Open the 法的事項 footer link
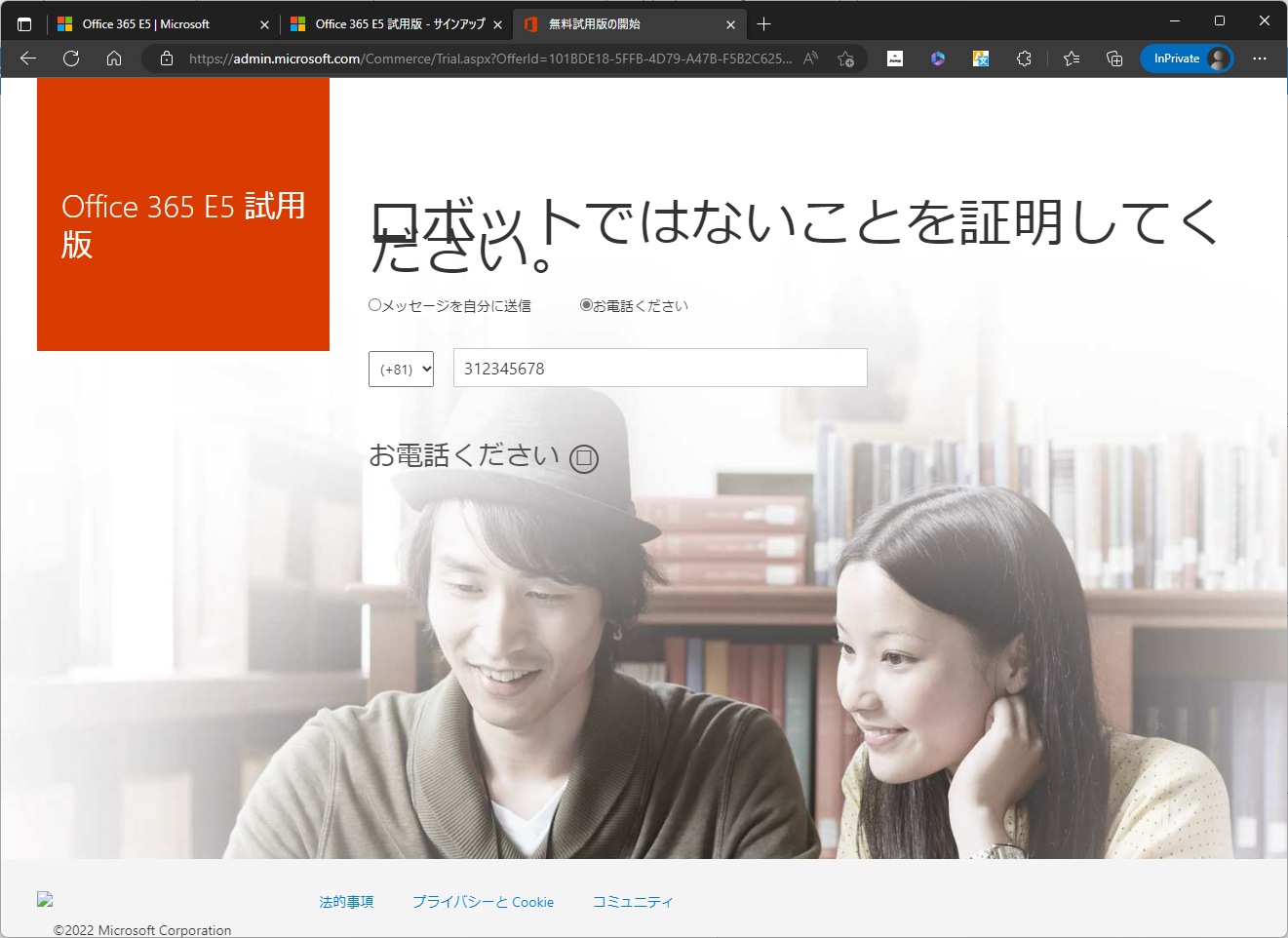1288x938 pixels. click(x=346, y=902)
